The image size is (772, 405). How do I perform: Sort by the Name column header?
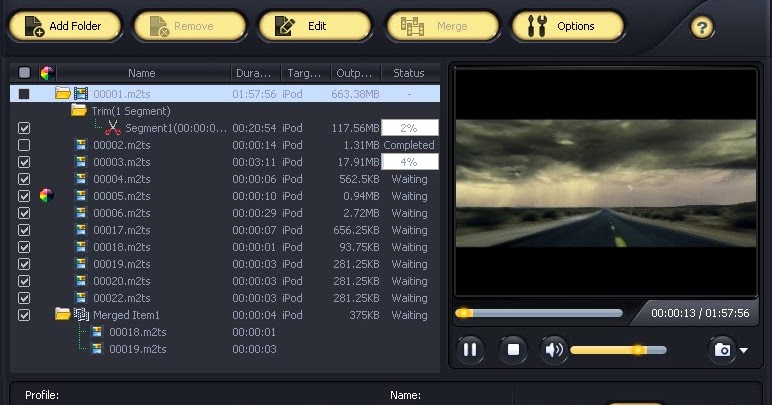tap(142, 73)
